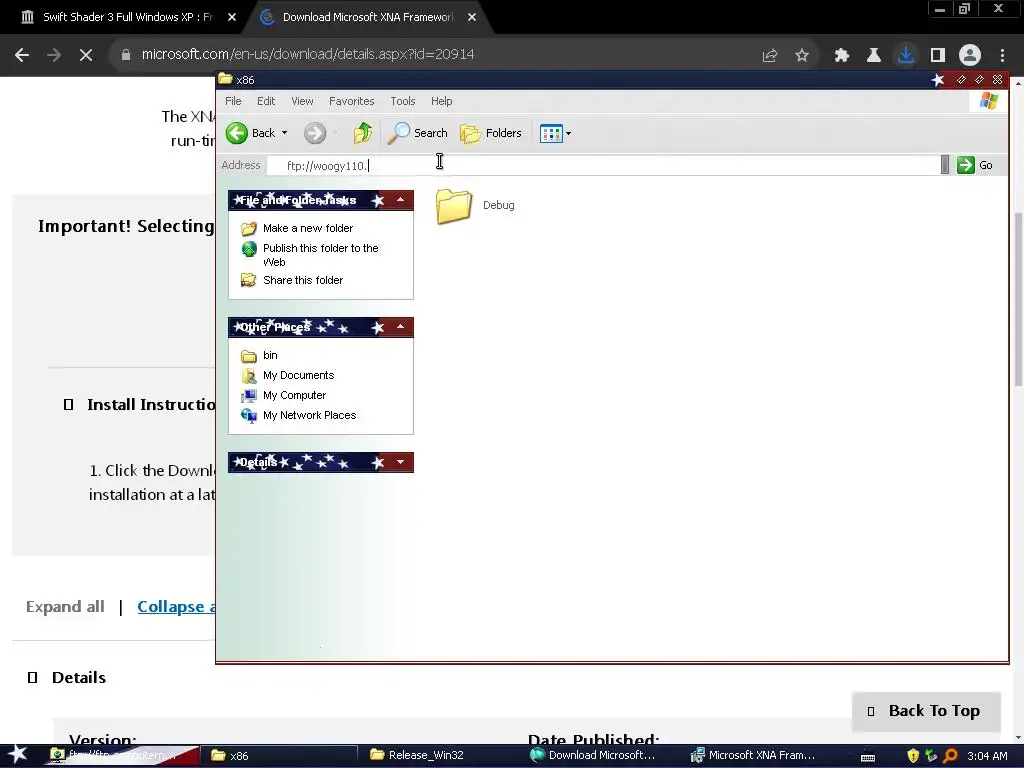Expand the Details panel
The image size is (1024, 768).
point(400,462)
